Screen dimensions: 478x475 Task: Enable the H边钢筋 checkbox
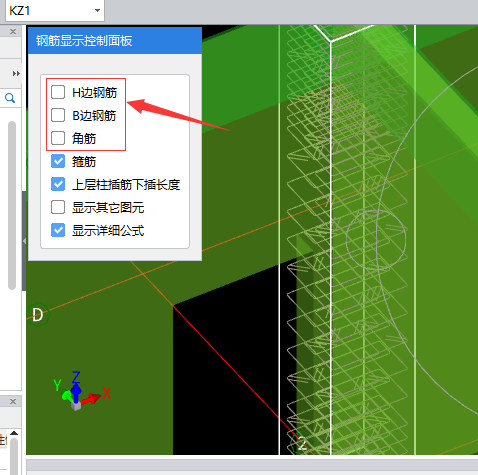(58, 92)
